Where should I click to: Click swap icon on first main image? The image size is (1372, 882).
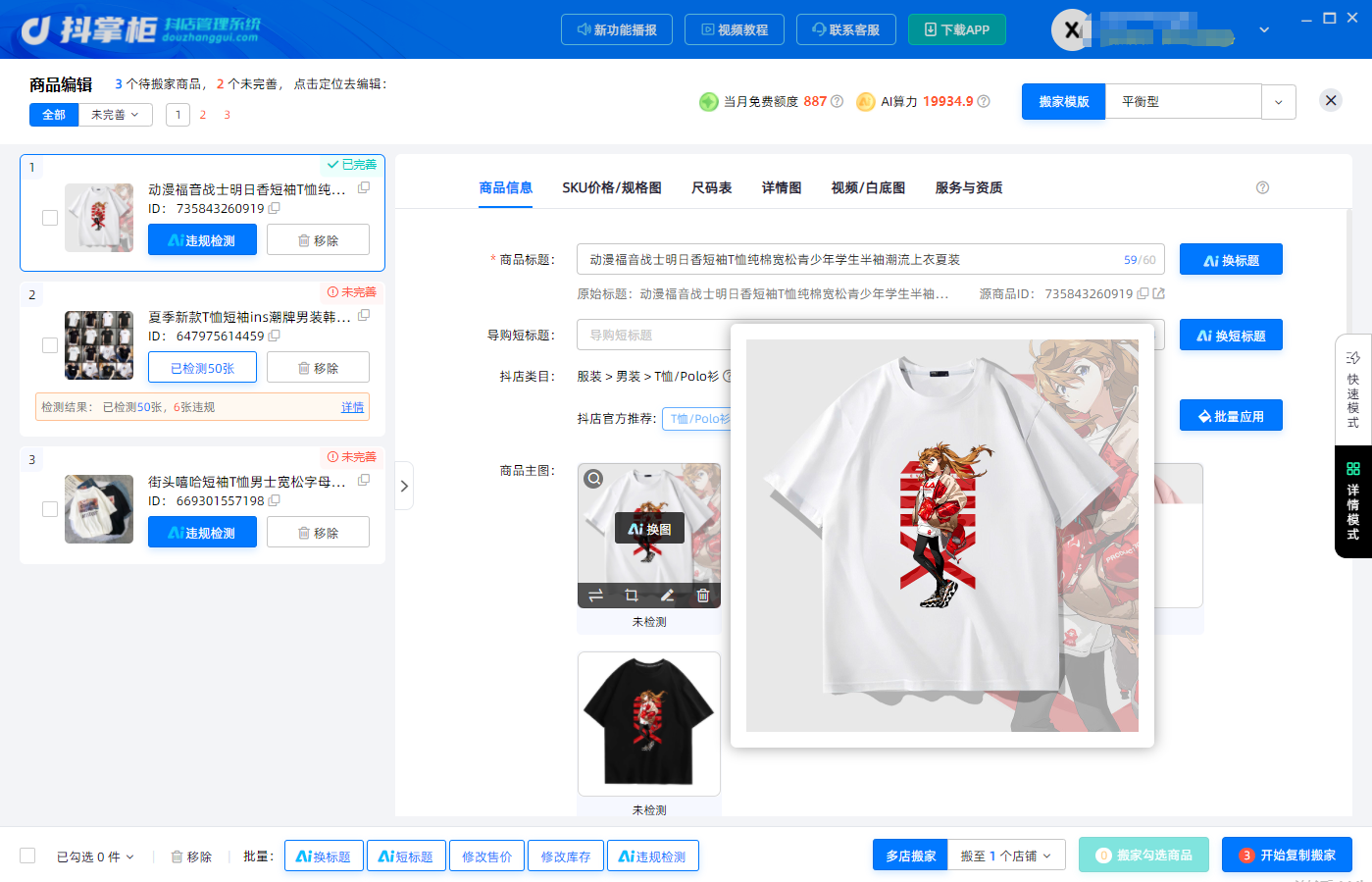595,596
